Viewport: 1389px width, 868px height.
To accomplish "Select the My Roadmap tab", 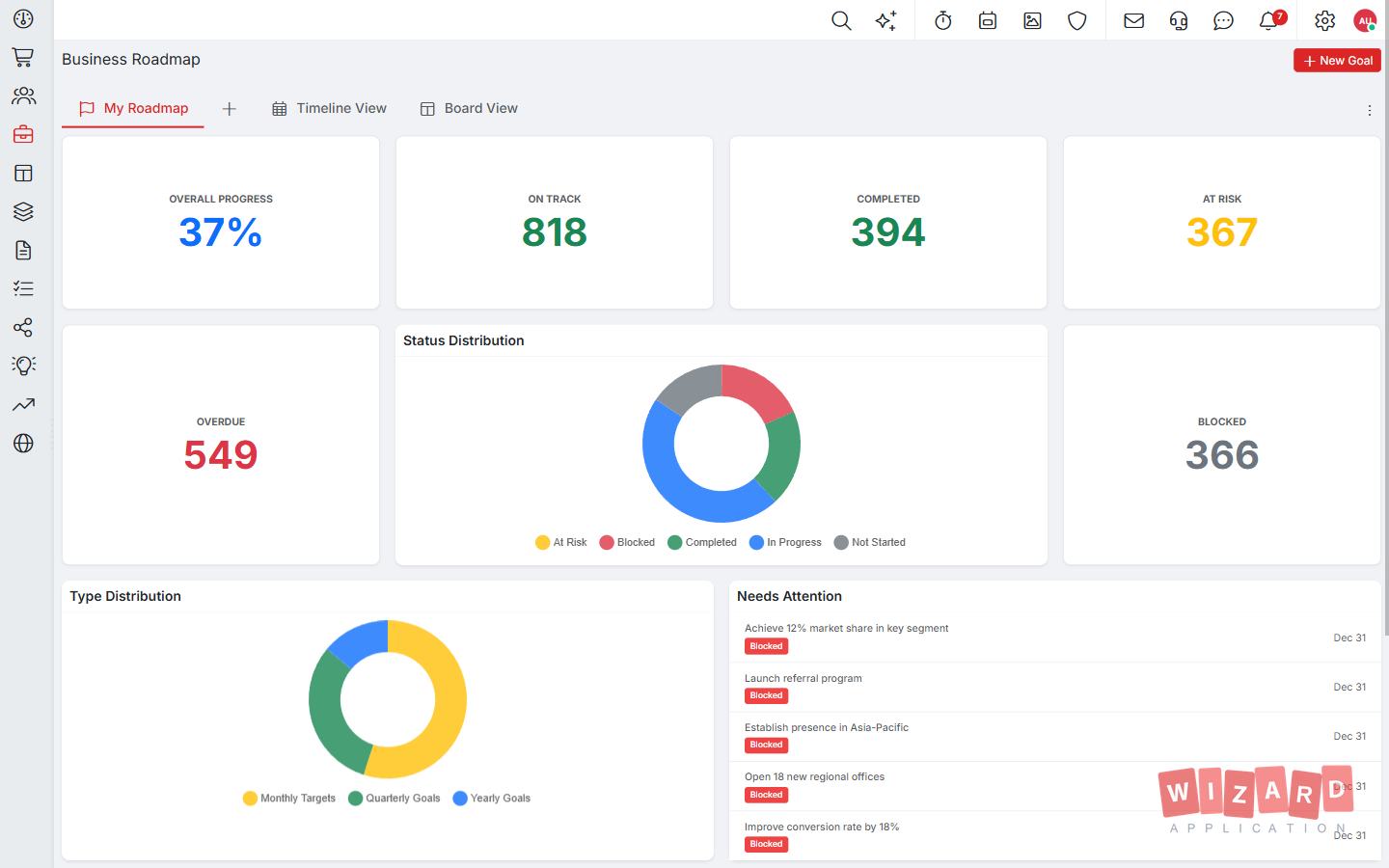I will [x=133, y=108].
